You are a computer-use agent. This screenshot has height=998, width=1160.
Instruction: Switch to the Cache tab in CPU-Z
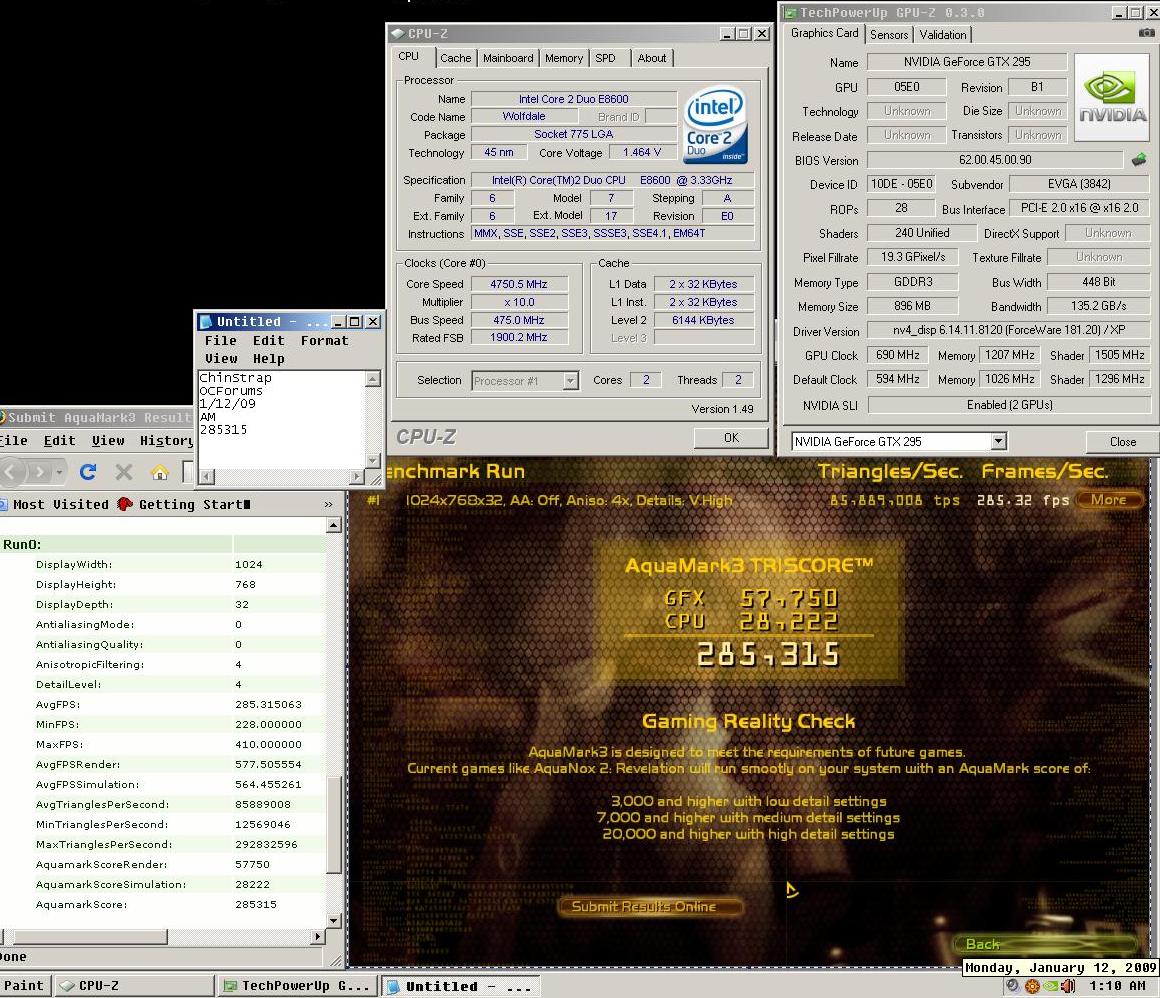click(455, 58)
